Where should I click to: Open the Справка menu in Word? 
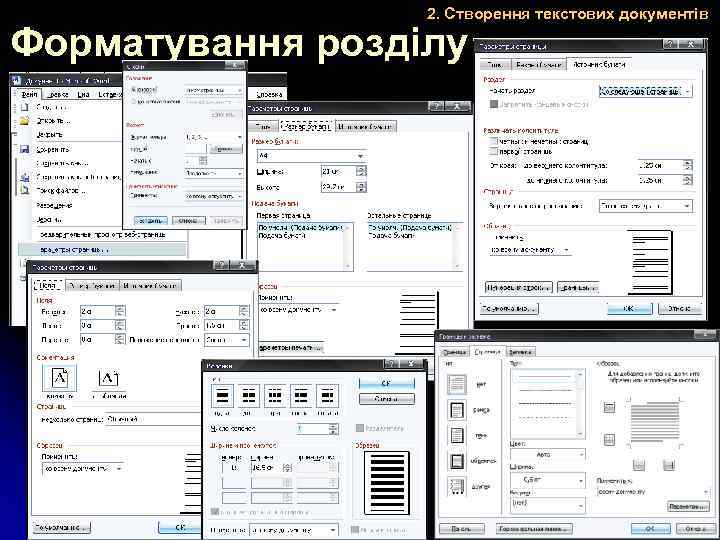point(269,94)
